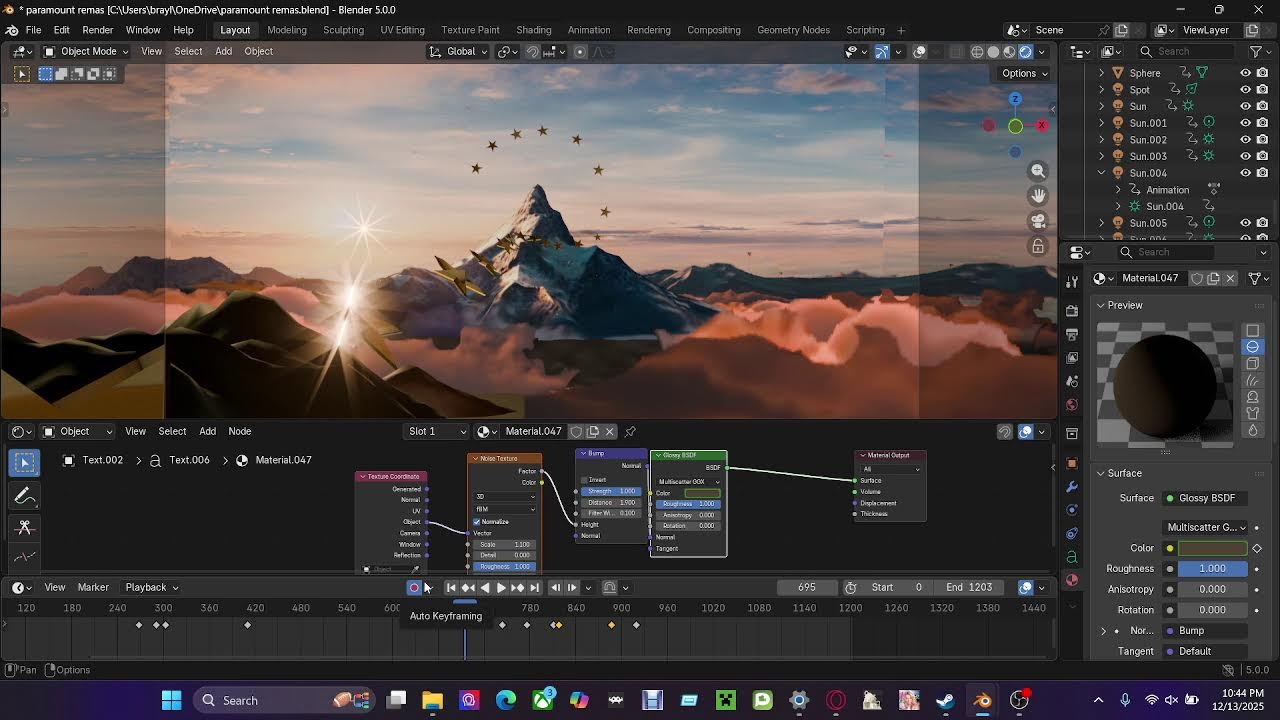Open the File menu
1280x720 pixels.
33,30
